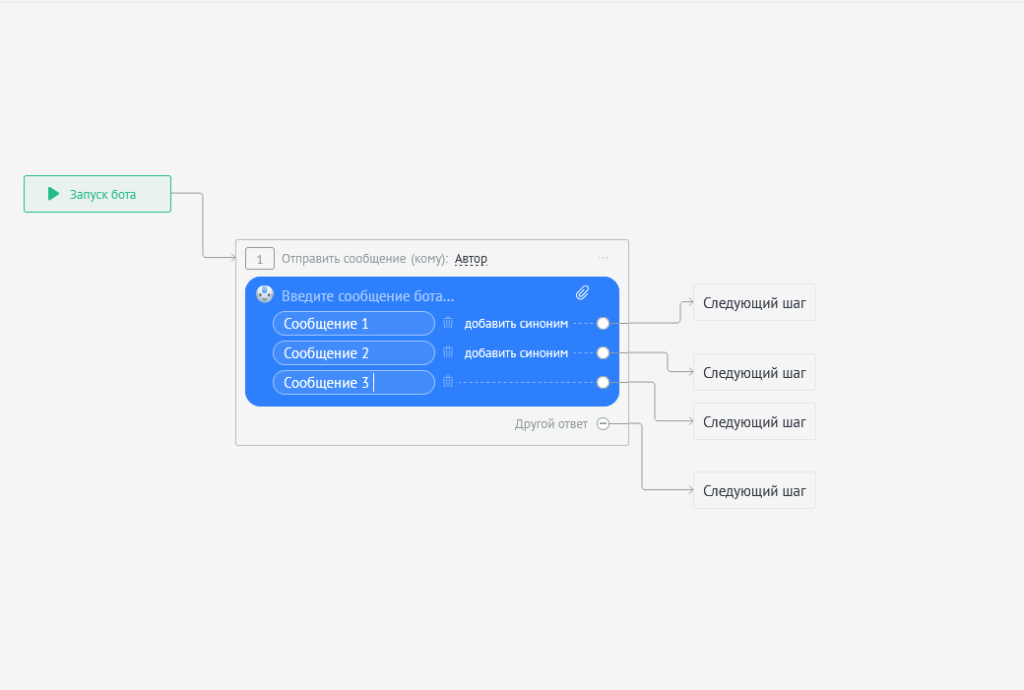The image size is (1024, 690).
Task: Click the Другой ответ minus connector circle
Action: (603, 424)
